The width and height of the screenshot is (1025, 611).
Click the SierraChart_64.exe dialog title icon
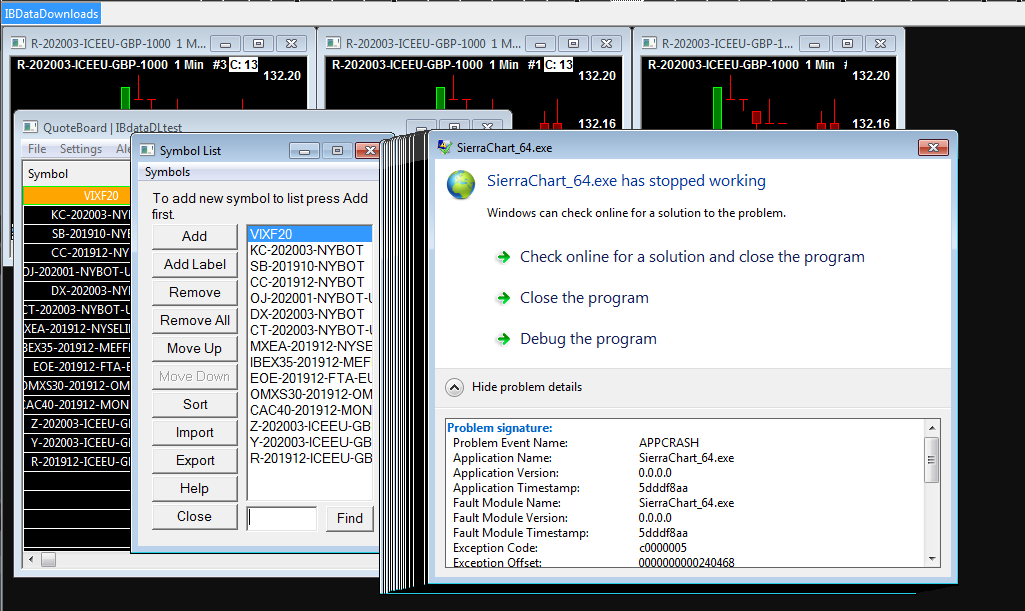coord(445,148)
